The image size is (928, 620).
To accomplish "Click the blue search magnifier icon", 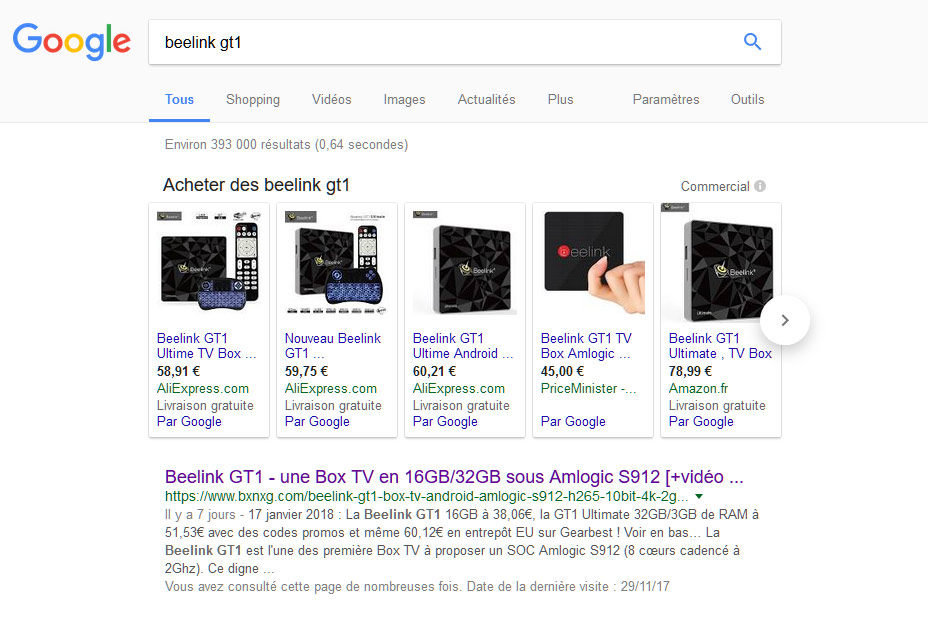I will tap(752, 41).
